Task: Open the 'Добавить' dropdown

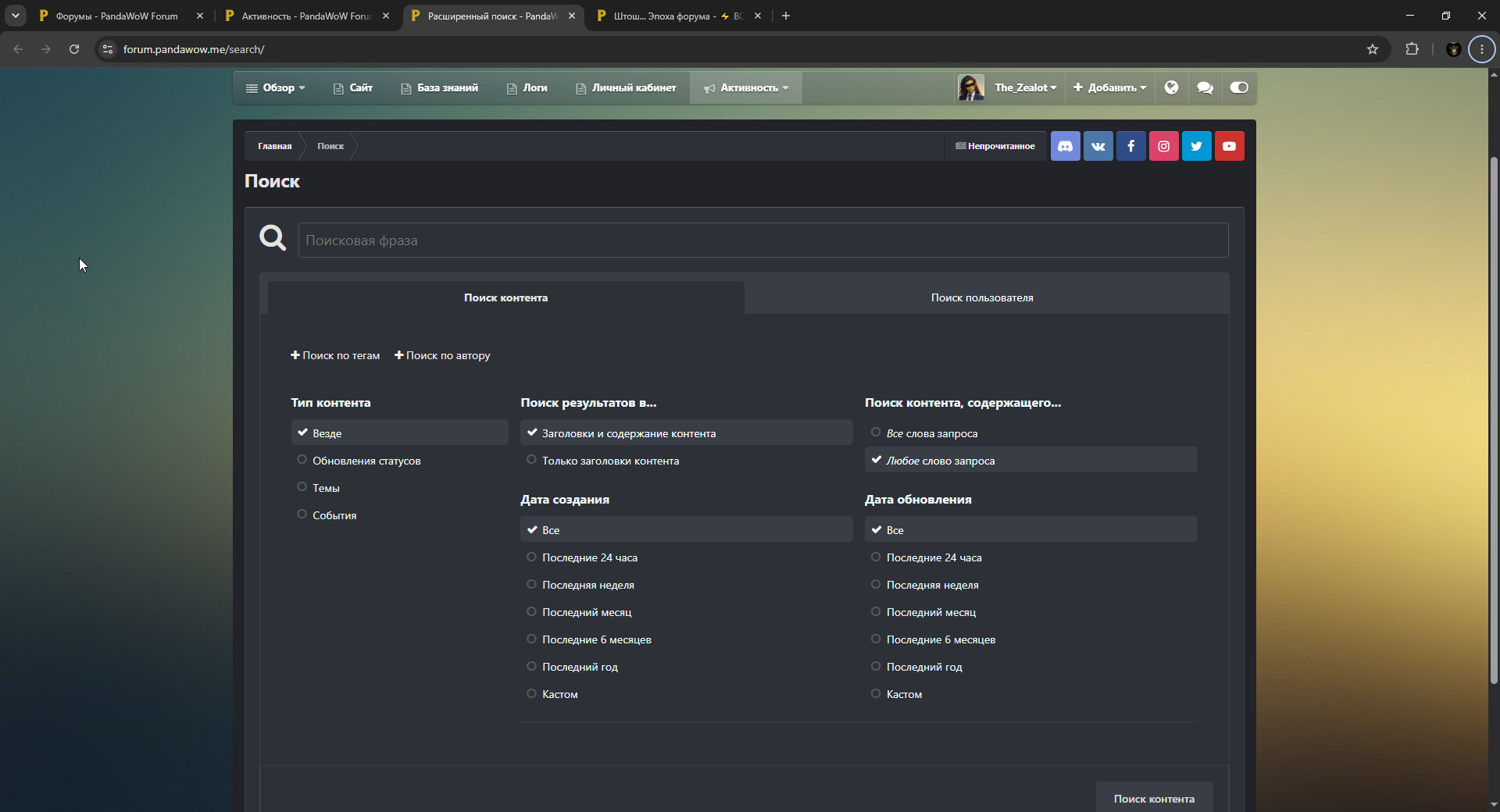Action: click(x=1110, y=87)
